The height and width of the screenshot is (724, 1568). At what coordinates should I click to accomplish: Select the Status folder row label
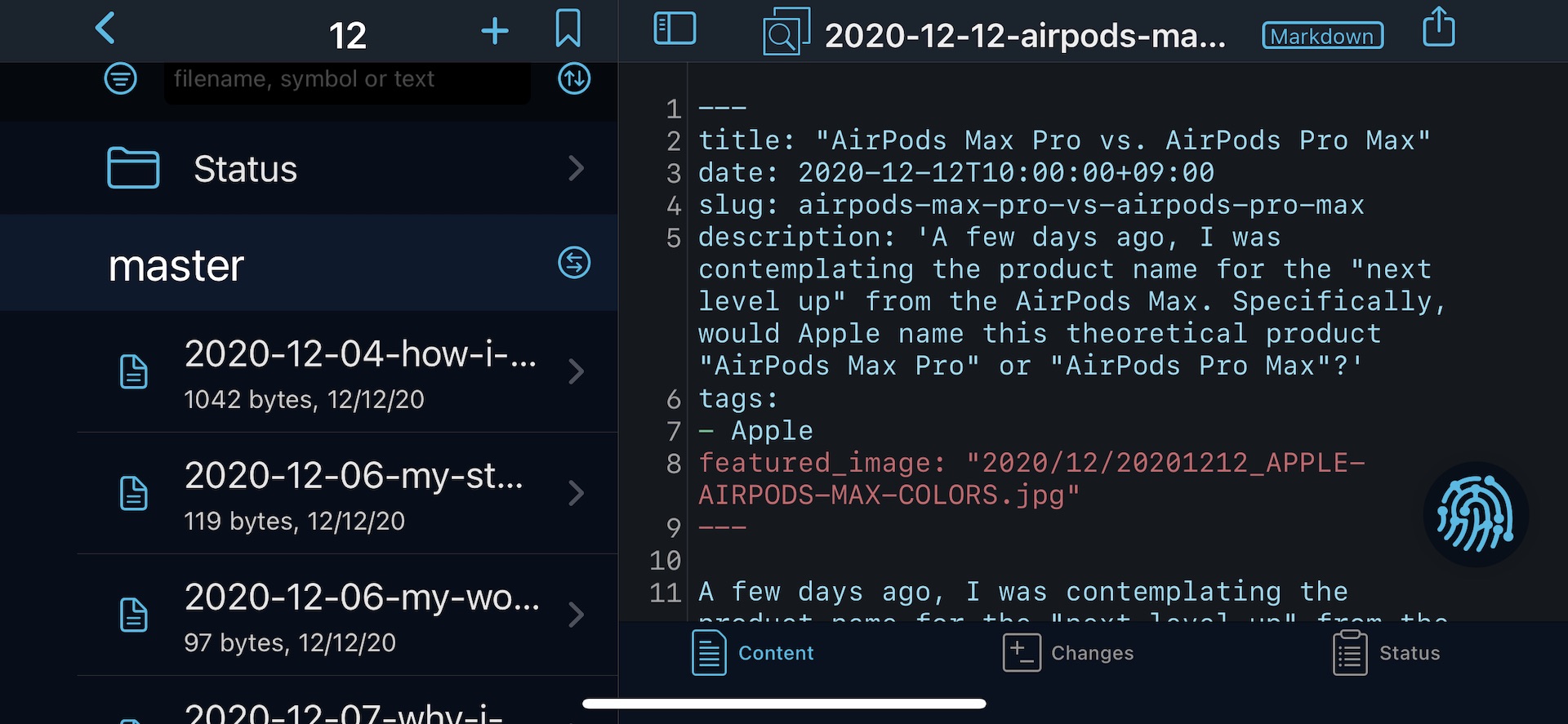245,169
